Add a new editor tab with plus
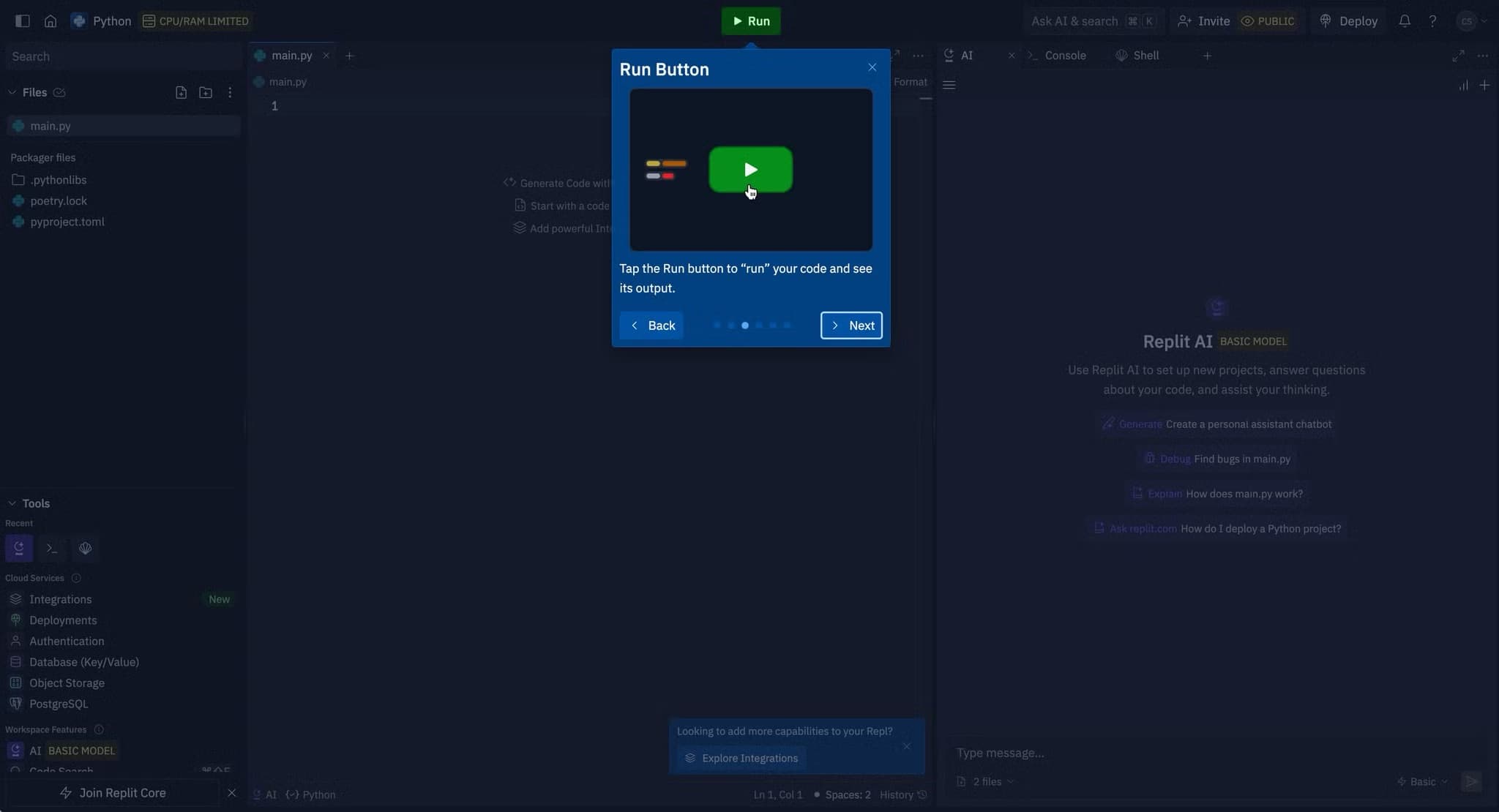This screenshot has height=812, width=1499. coord(349,56)
